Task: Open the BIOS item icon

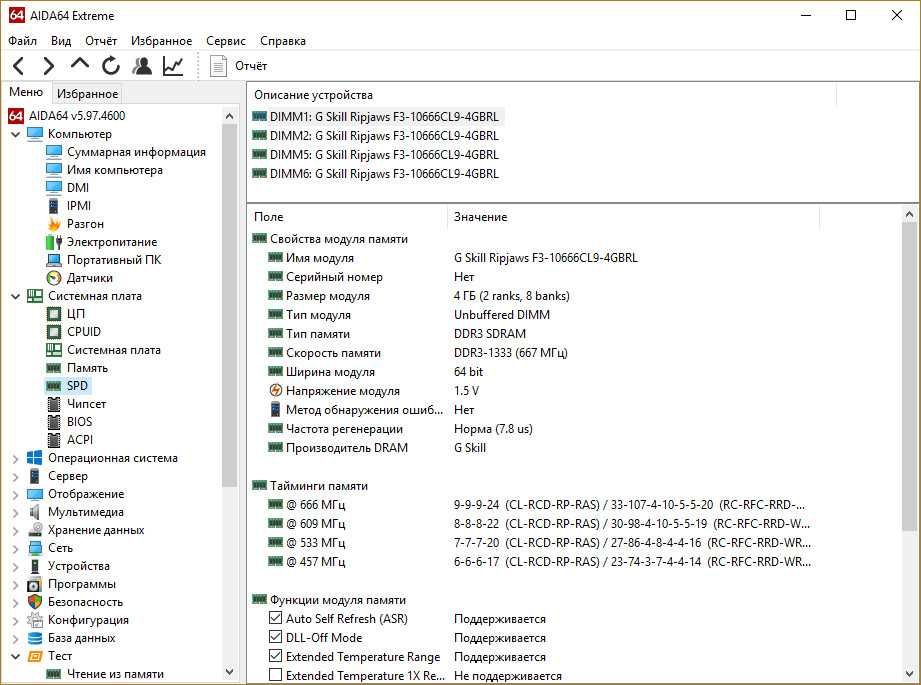Action: (53, 422)
